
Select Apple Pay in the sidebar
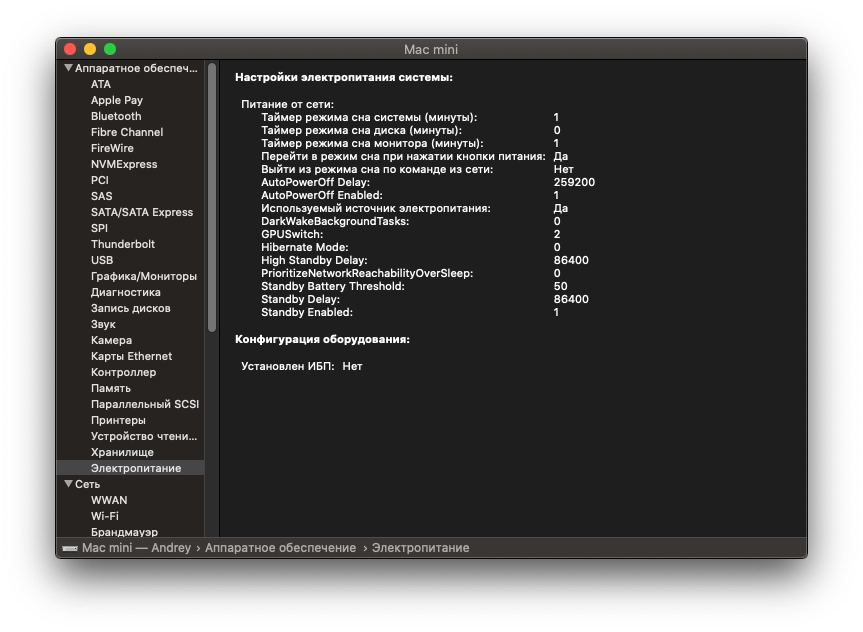tap(117, 100)
